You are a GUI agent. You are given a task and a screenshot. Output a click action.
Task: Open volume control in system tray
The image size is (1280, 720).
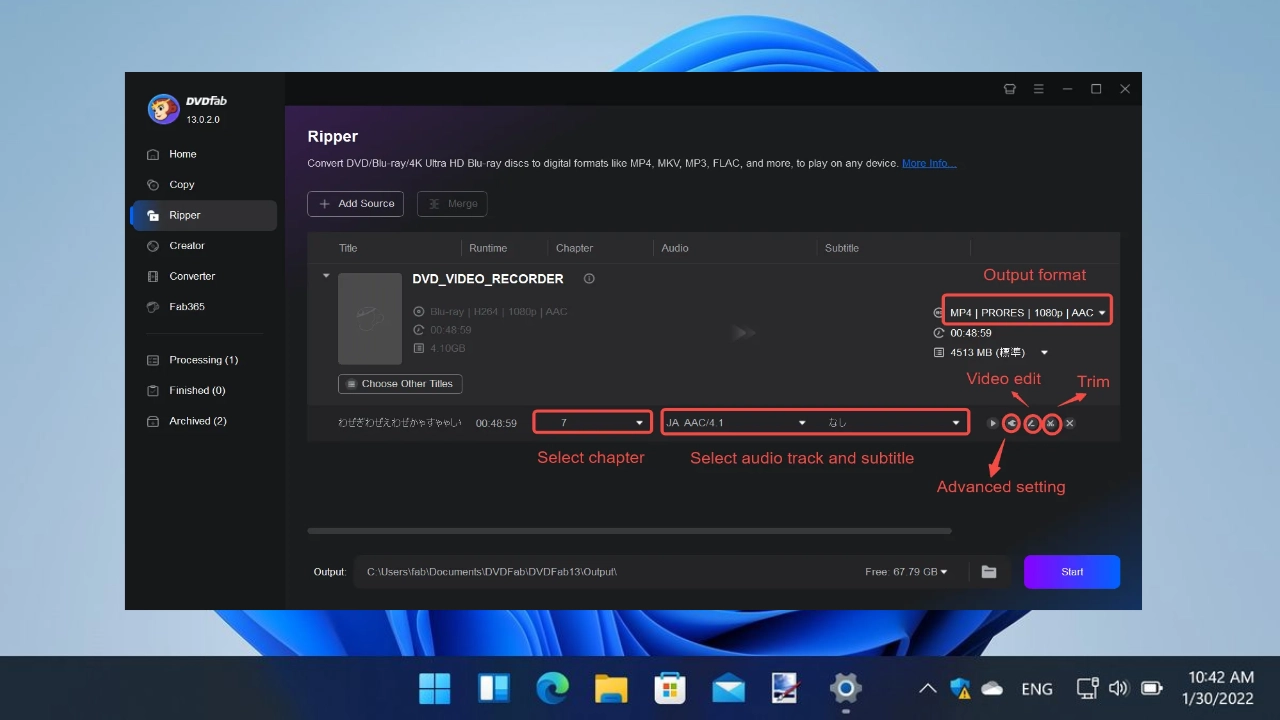click(x=1119, y=688)
